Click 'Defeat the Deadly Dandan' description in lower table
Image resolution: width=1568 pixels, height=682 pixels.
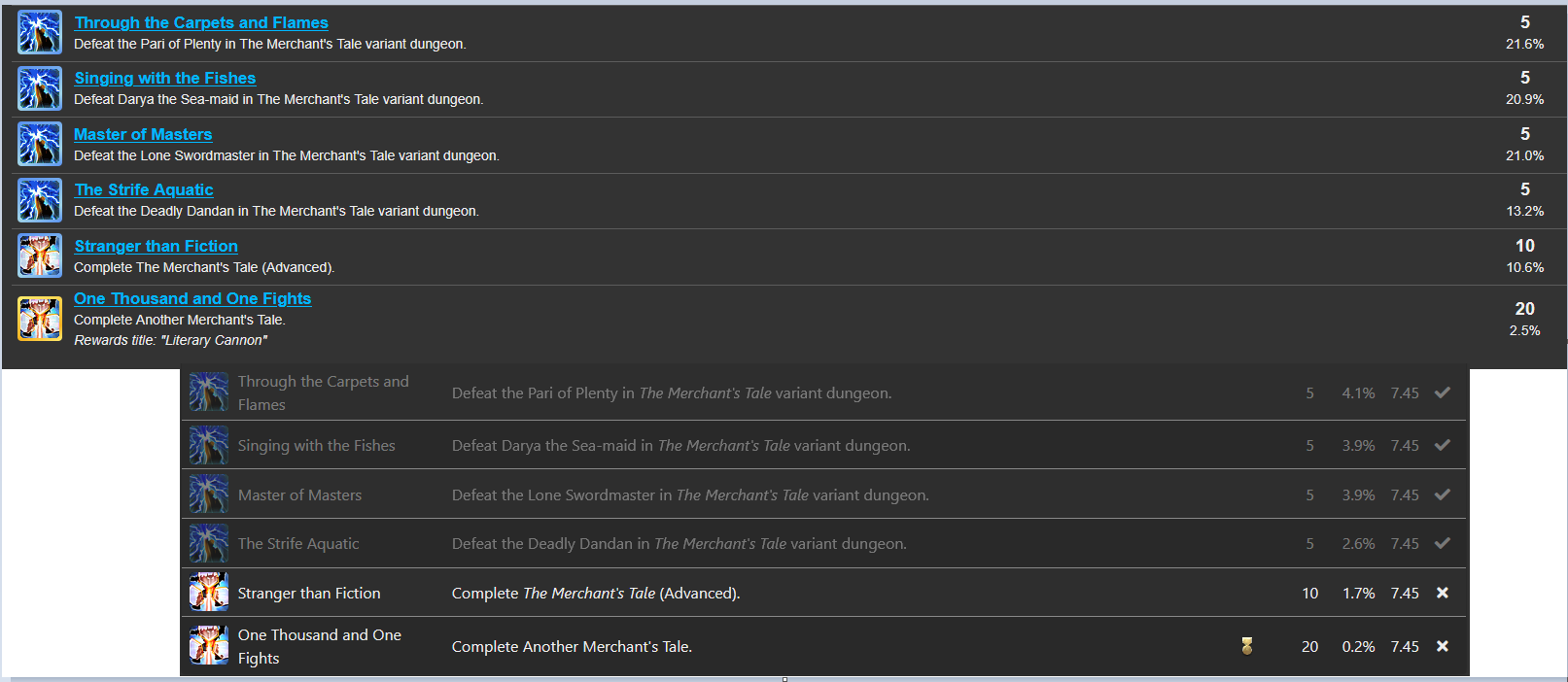pyautogui.click(x=679, y=543)
